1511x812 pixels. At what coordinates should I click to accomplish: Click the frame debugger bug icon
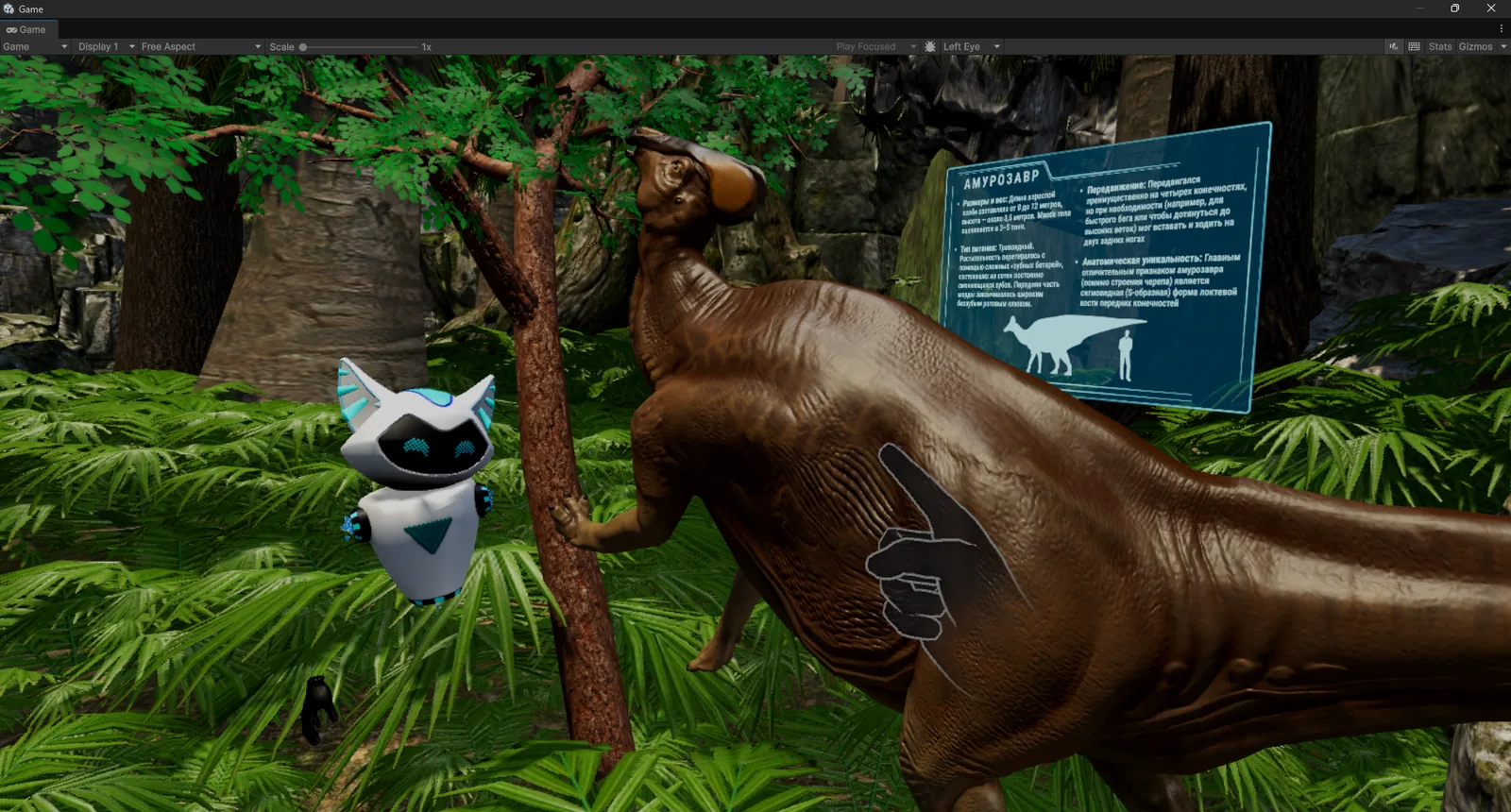(x=930, y=46)
